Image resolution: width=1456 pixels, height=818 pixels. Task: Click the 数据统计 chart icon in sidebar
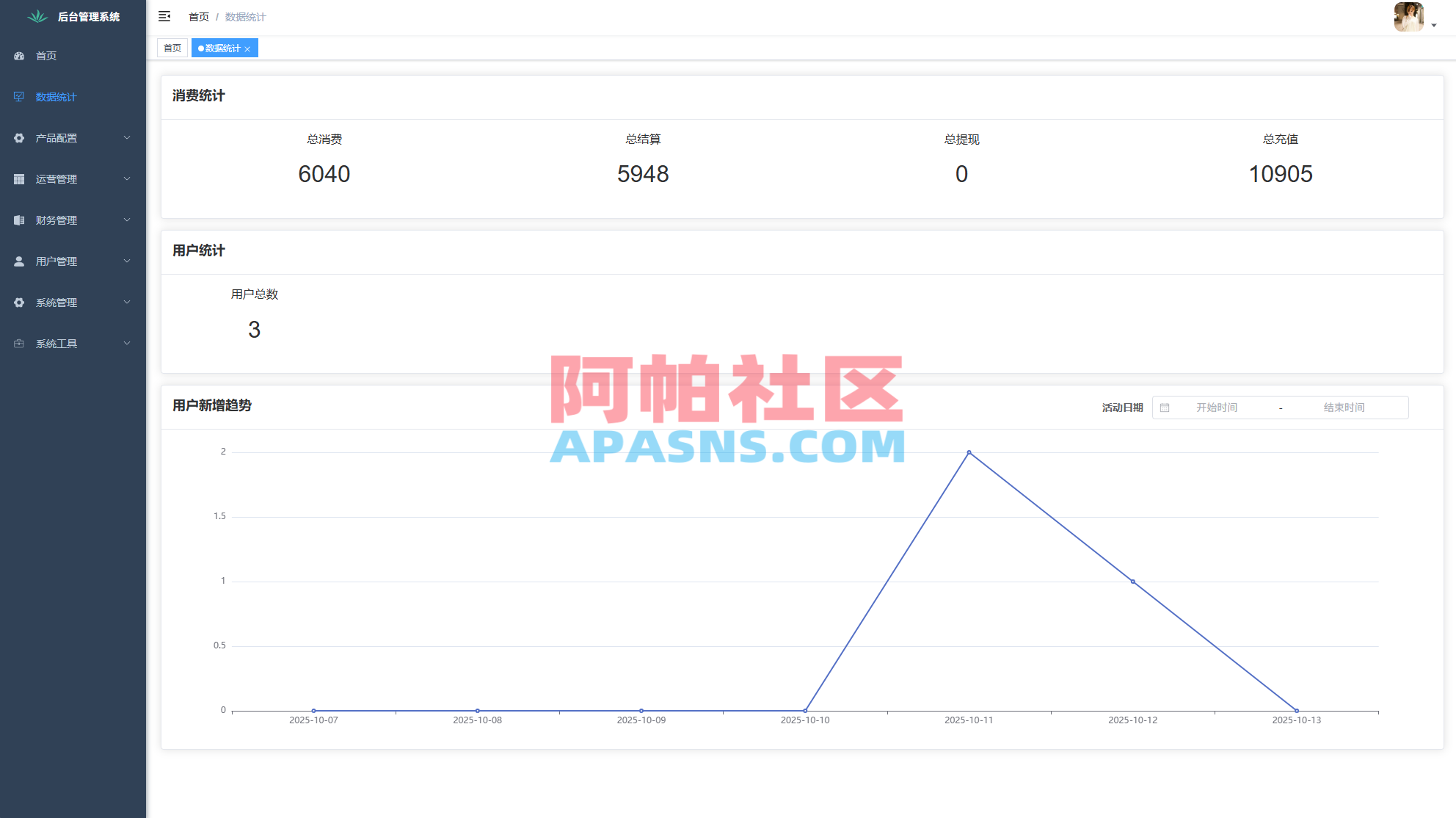pos(18,96)
